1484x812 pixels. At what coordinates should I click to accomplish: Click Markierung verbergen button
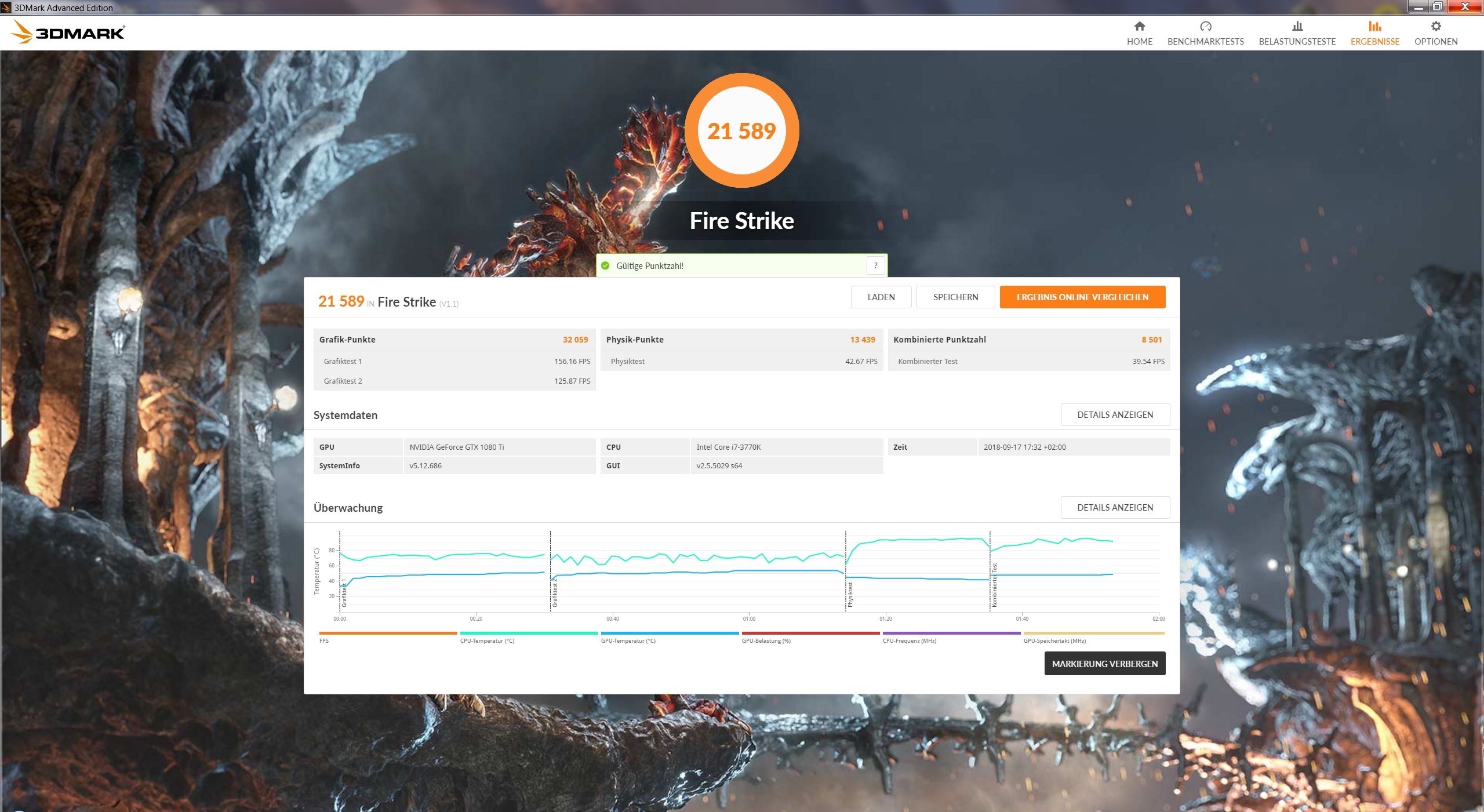pos(1104,664)
